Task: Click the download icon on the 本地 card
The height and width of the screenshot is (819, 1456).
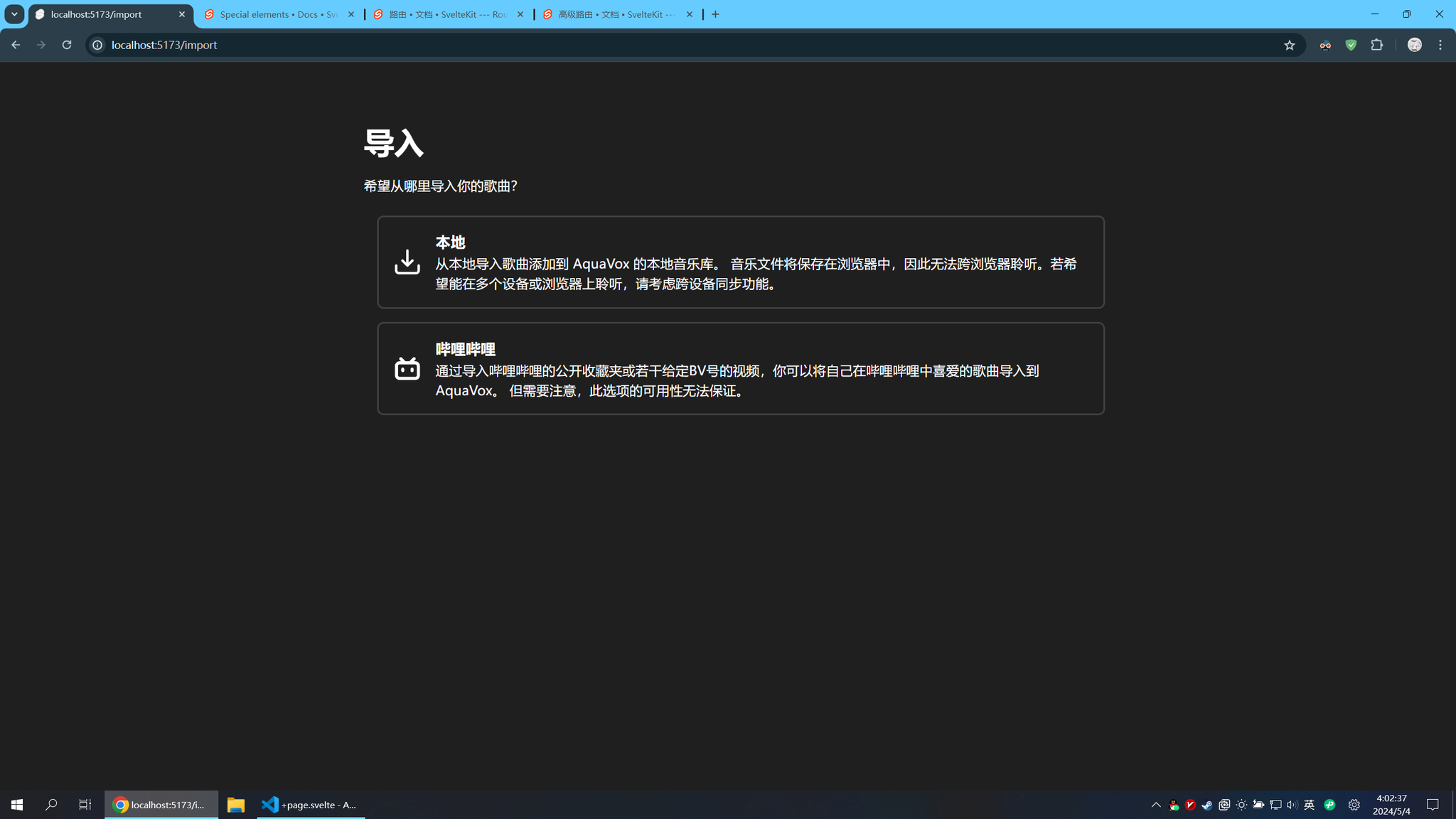Action: point(407,262)
